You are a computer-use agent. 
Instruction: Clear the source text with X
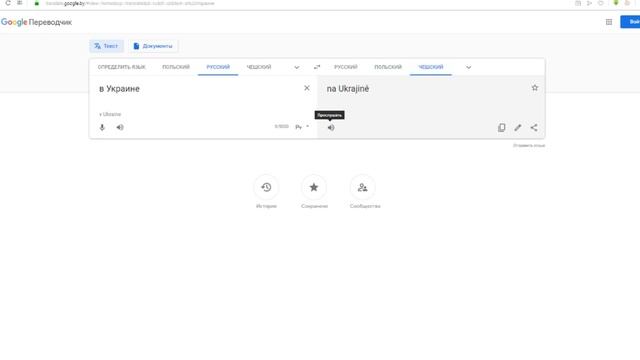[x=307, y=88]
